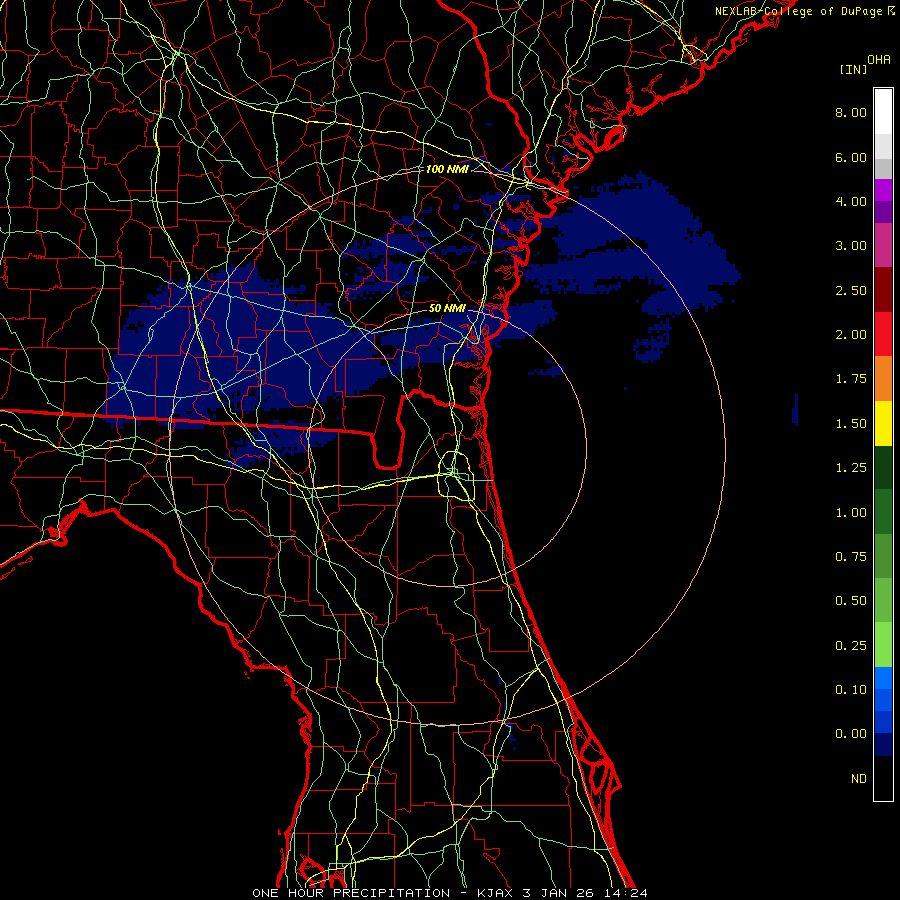Click the dark red 2.50 legend color
The width and height of the screenshot is (900, 900).
883,290
